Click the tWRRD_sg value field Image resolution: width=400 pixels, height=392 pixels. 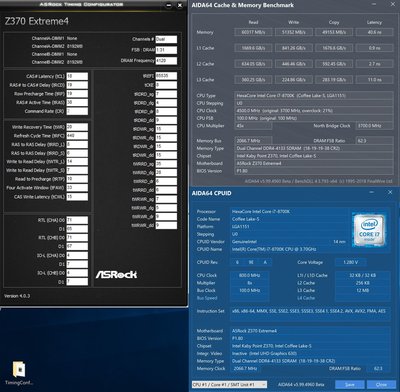(x=166, y=164)
